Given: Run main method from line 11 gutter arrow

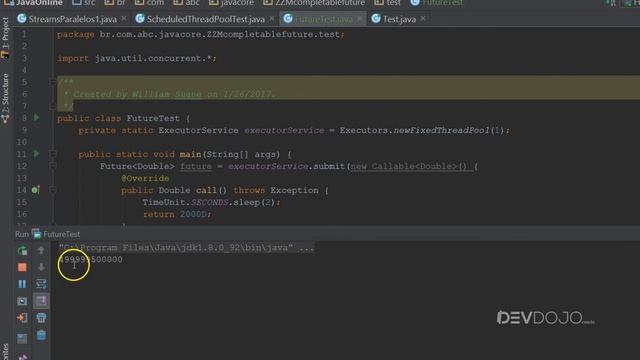Looking at the screenshot, I should click(36, 154).
